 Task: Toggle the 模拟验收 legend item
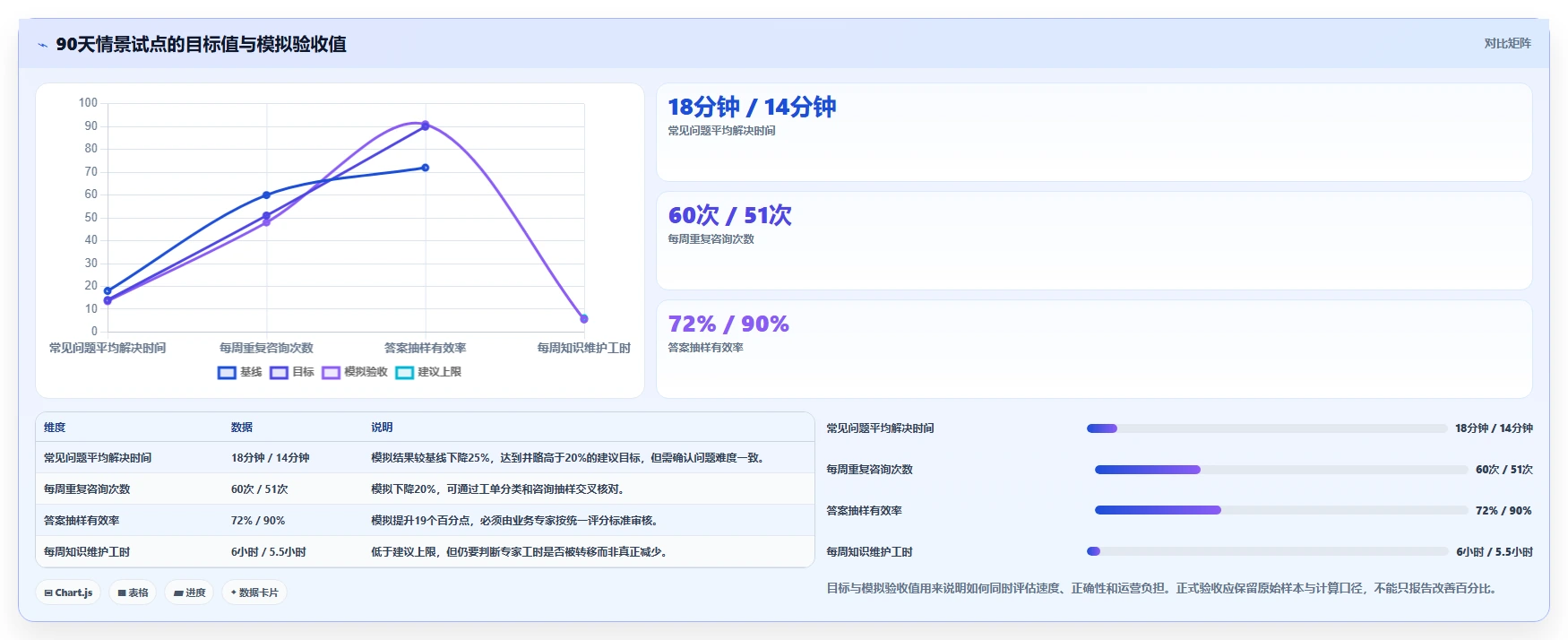click(x=355, y=372)
